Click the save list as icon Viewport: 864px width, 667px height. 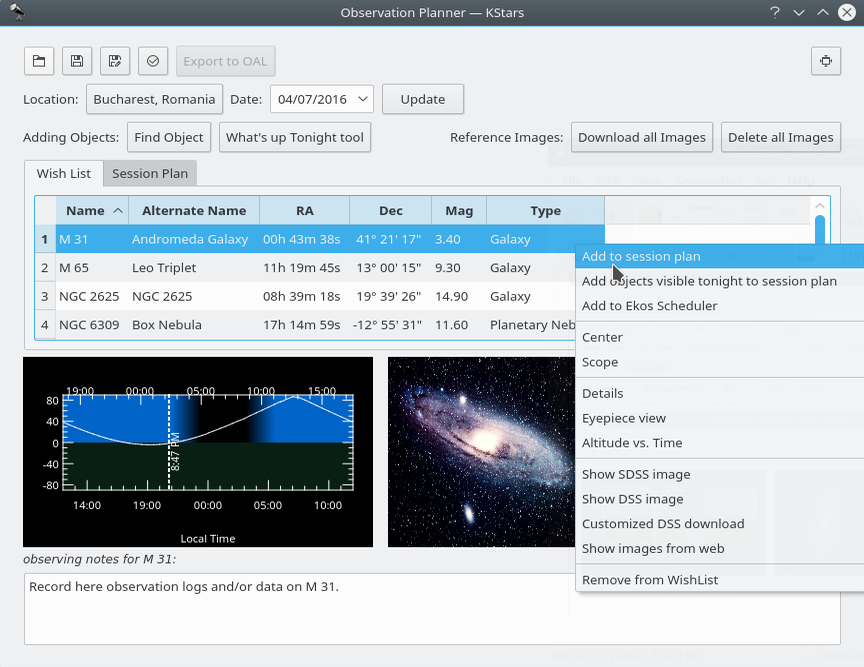115,61
